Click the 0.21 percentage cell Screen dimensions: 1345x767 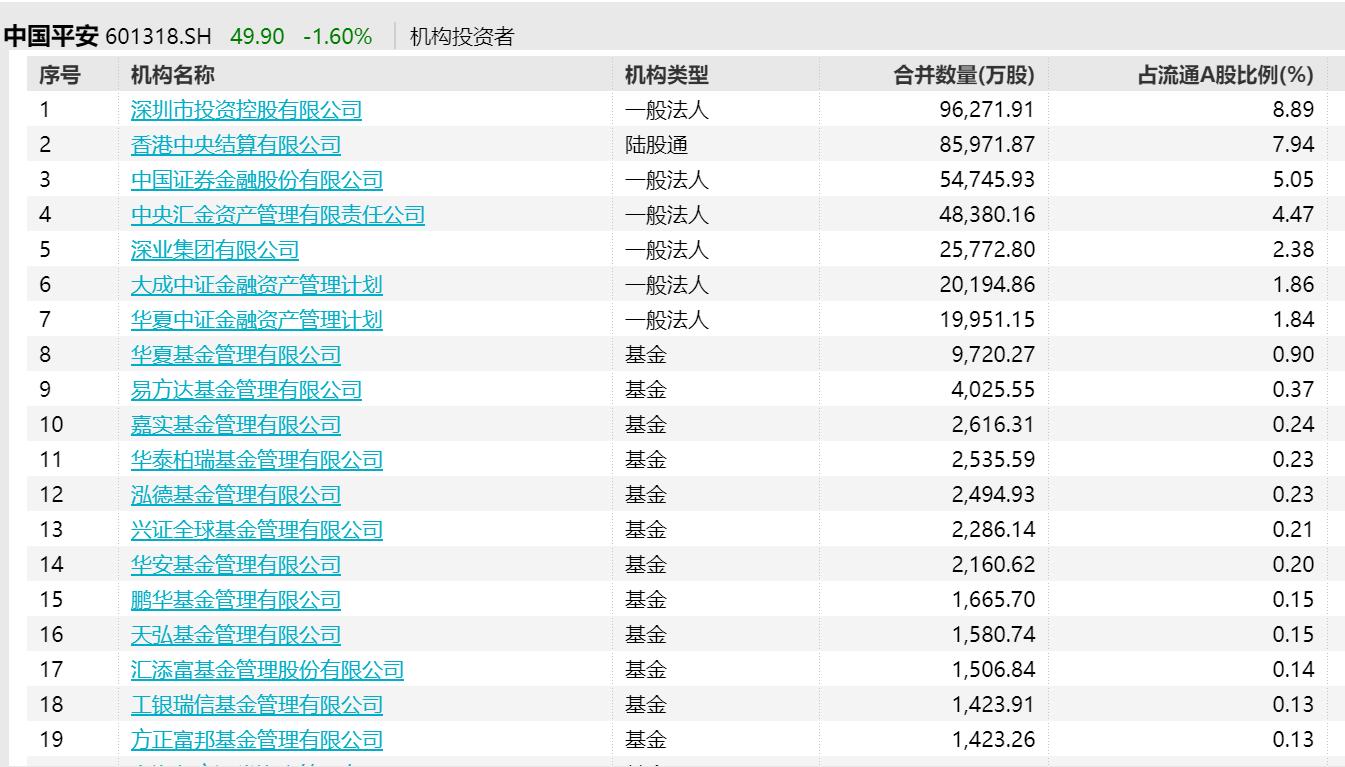(1293, 530)
